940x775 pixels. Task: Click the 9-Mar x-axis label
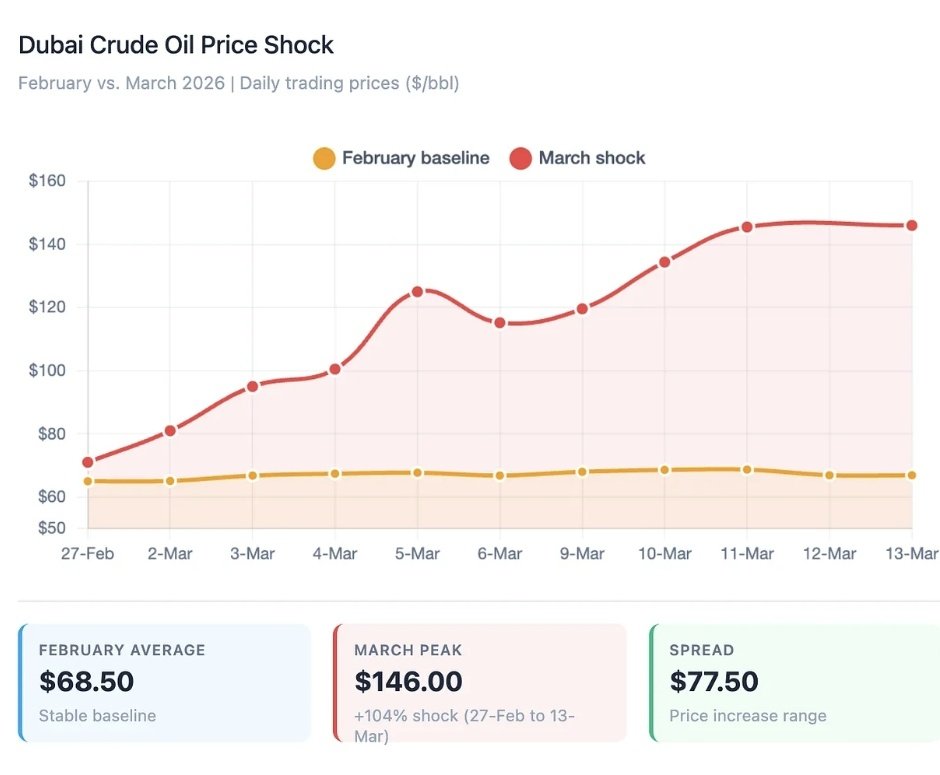[582, 553]
